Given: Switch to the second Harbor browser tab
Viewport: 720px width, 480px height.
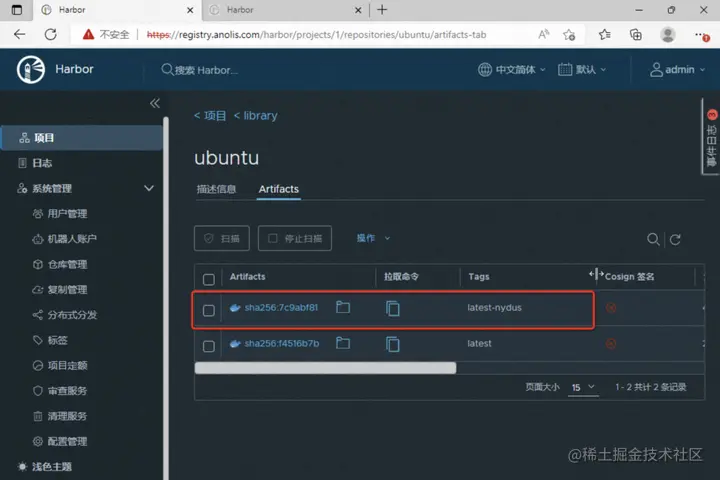Looking at the screenshot, I should pos(285,10).
